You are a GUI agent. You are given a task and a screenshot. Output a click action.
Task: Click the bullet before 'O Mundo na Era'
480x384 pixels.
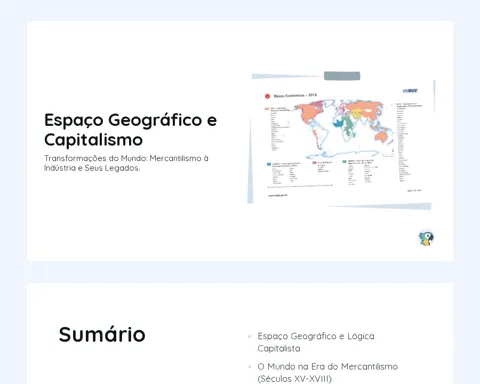[x=250, y=367]
